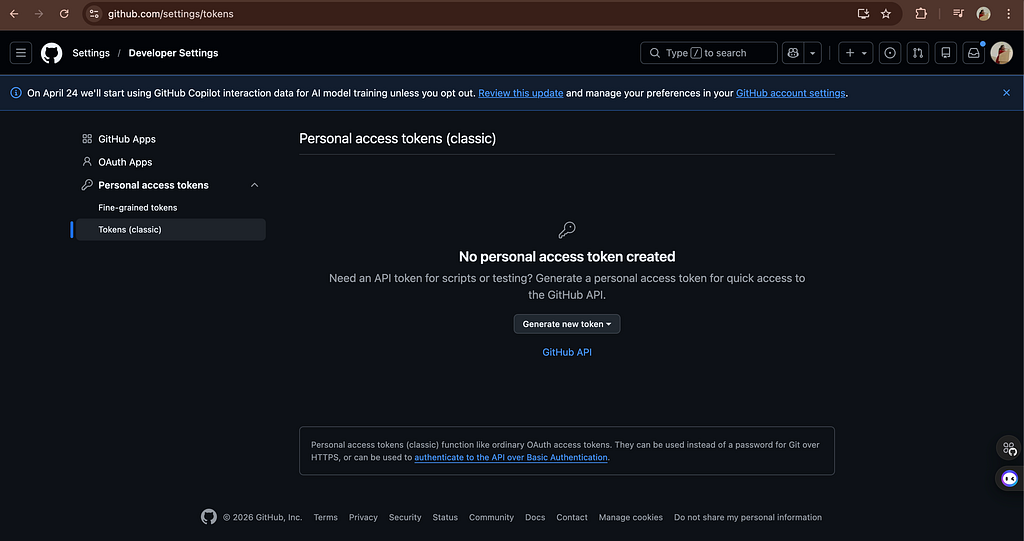
Task: Open Docs footer link
Action: [535, 517]
